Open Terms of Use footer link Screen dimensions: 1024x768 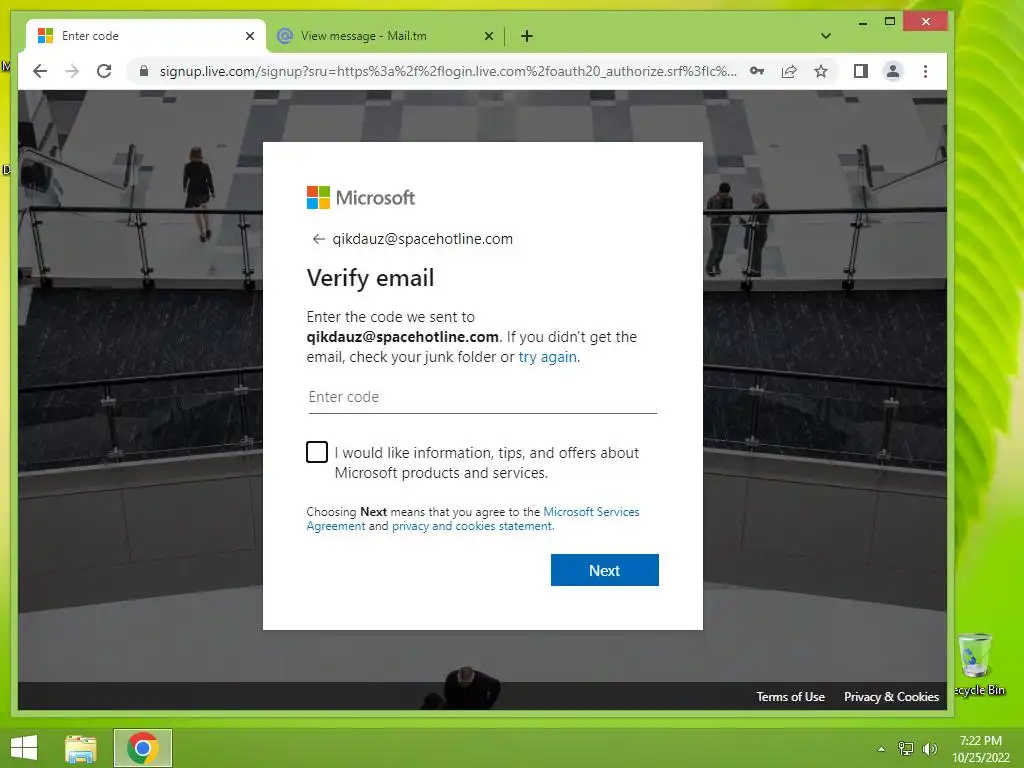click(790, 697)
